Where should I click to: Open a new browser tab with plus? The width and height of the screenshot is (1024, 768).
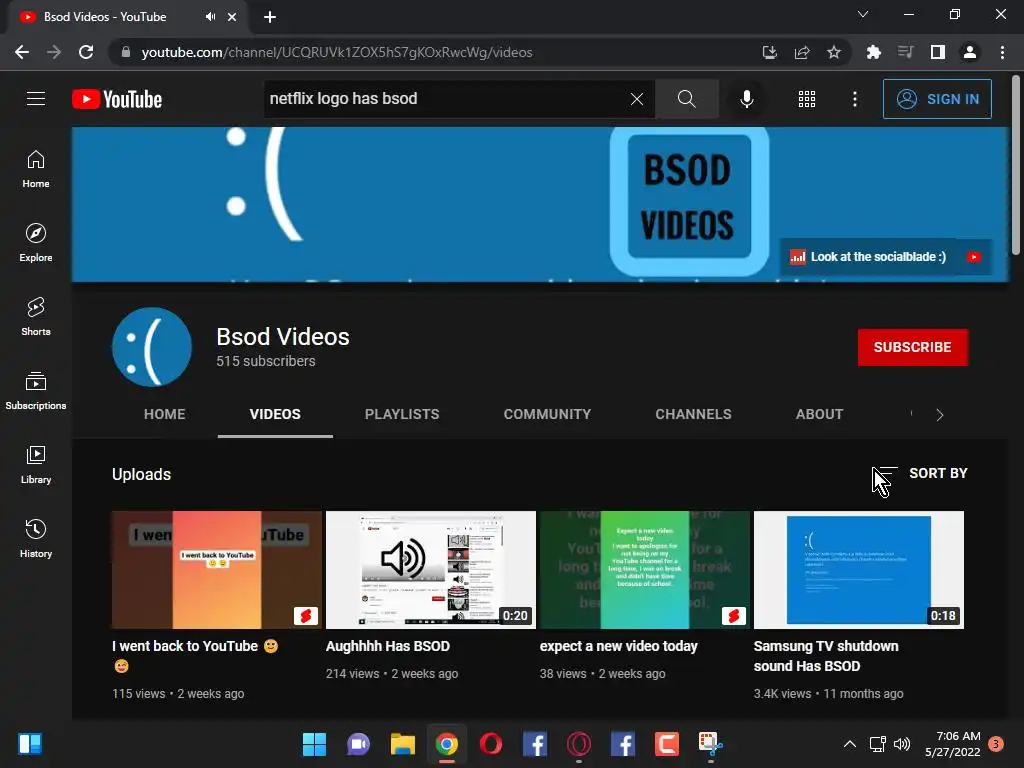pos(270,17)
